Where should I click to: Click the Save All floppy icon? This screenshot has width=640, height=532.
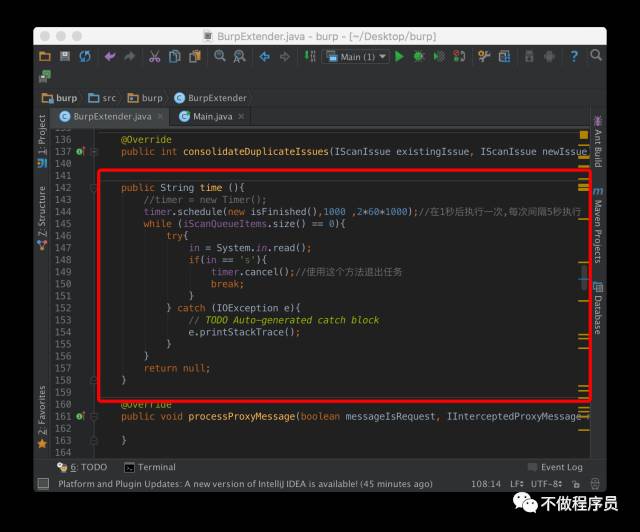pos(65,56)
